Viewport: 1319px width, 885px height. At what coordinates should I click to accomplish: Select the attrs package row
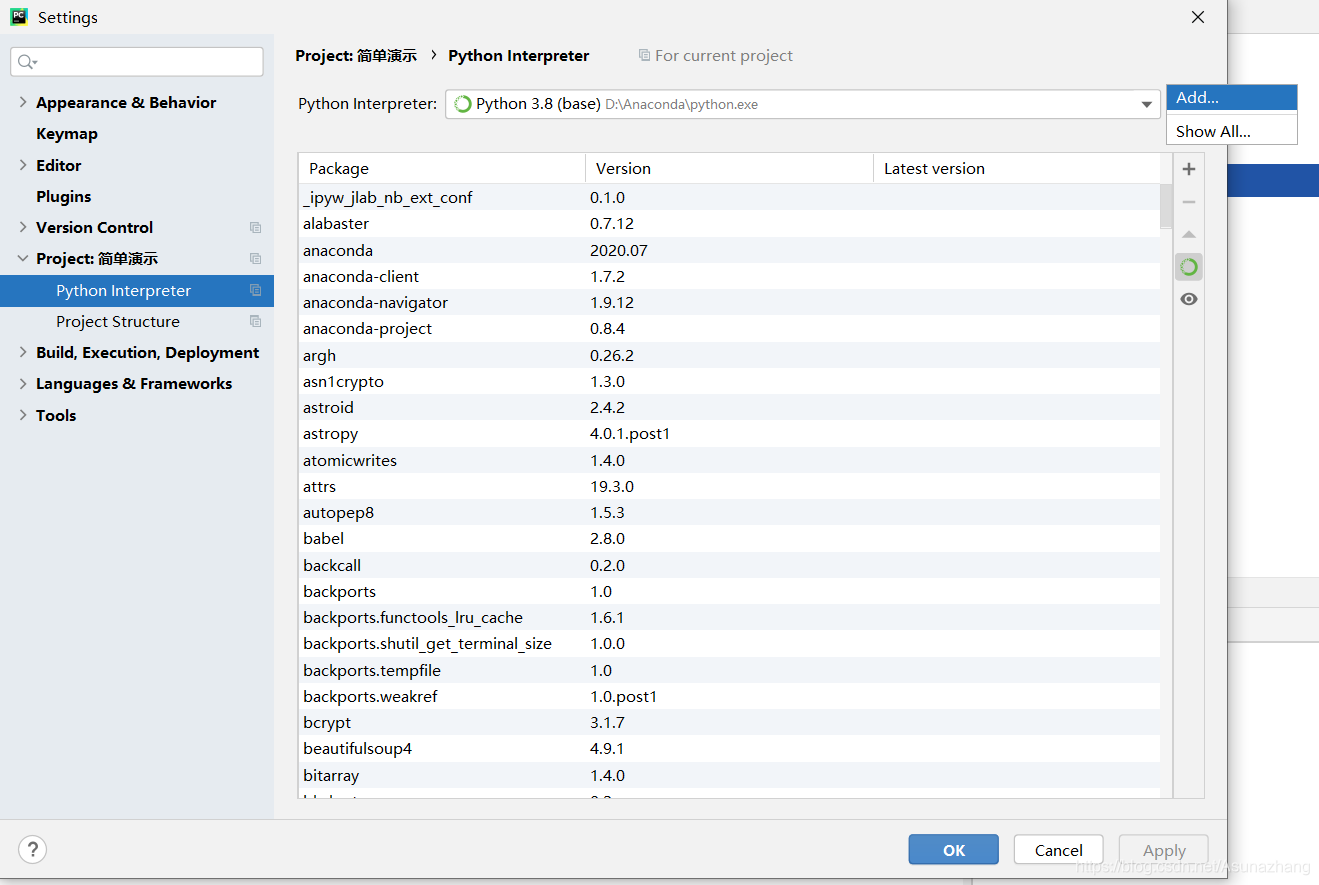[729, 486]
